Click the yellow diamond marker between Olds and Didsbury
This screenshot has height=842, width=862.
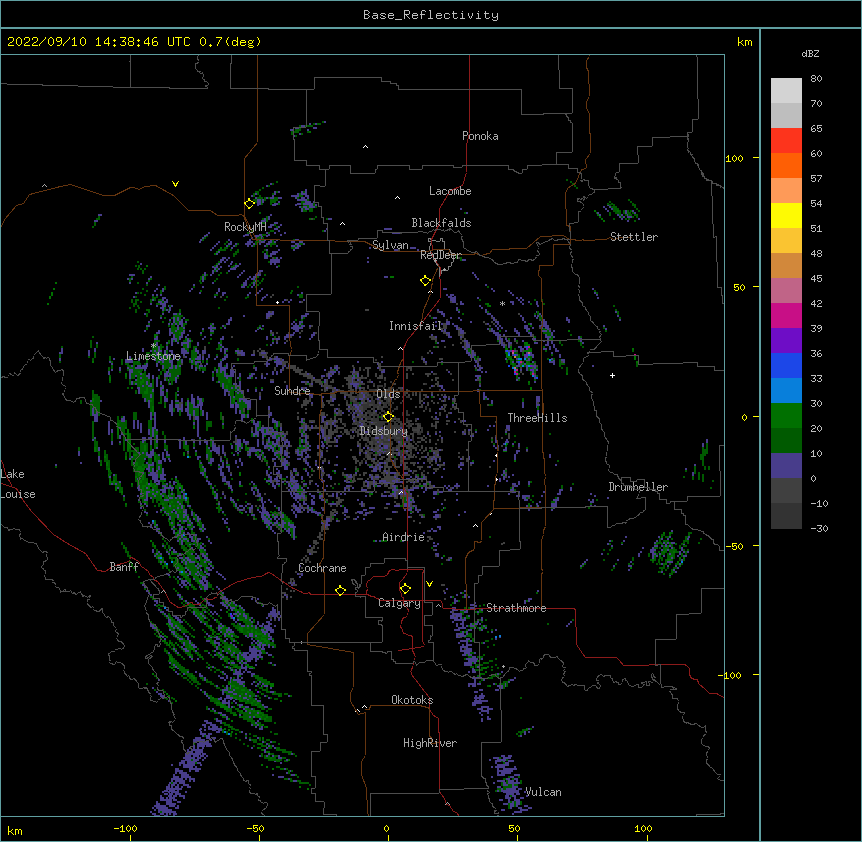pyautogui.click(x=388, y=416)
